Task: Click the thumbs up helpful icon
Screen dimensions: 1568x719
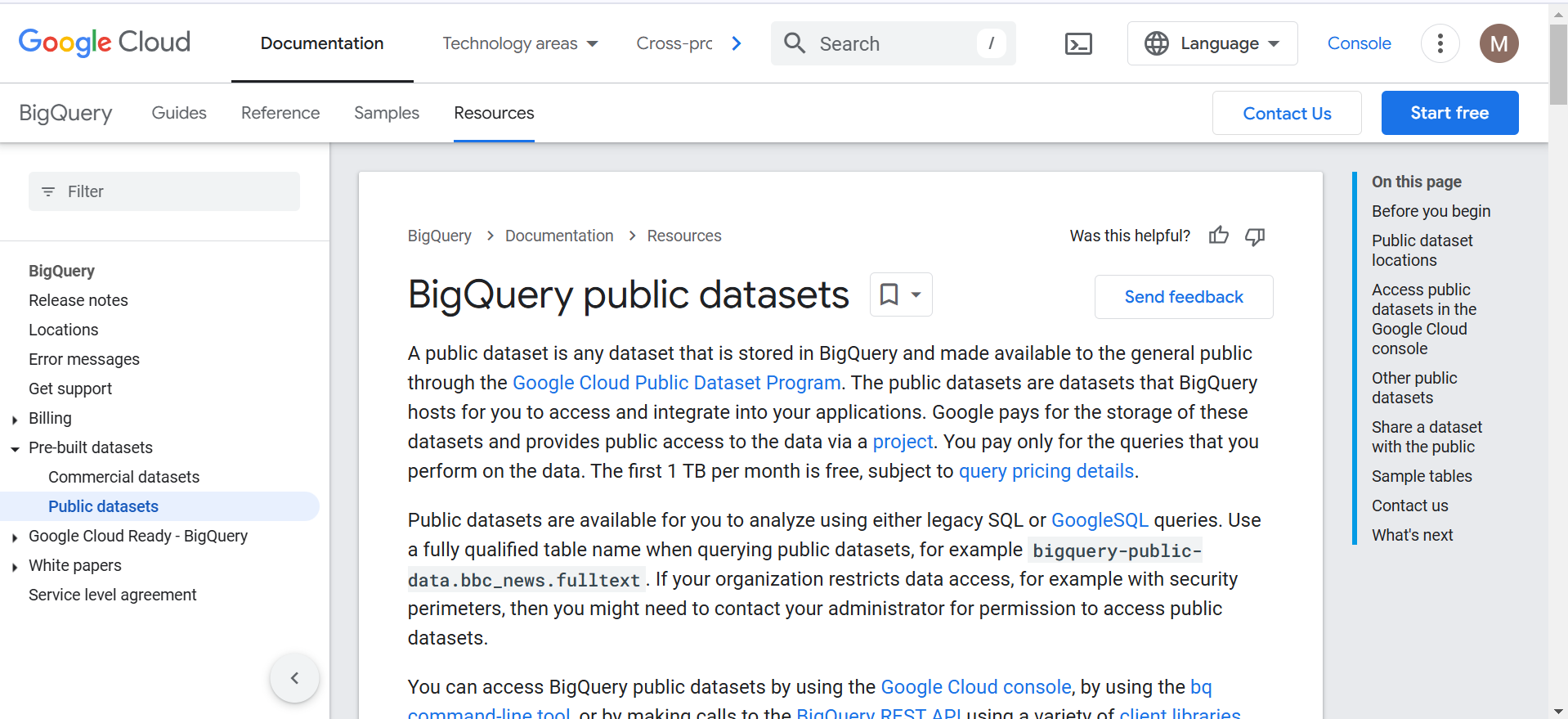Action: (x=1218, y=236)
